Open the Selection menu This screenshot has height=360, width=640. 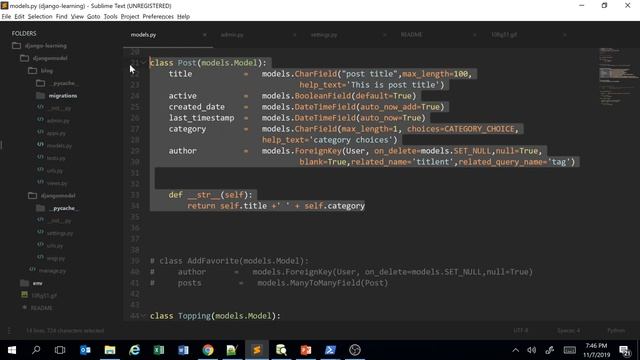(x=40, y=16)
